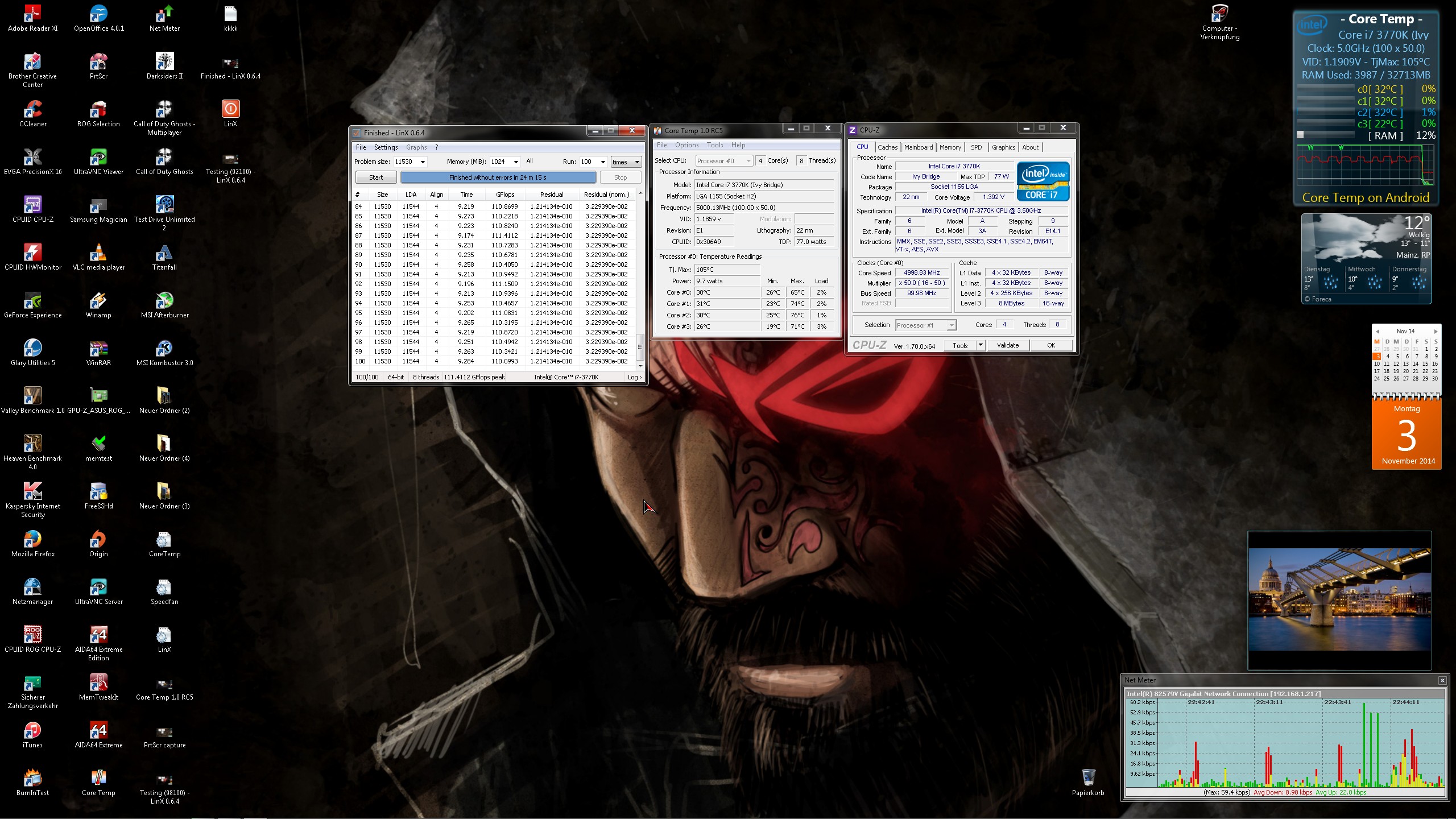Open the Tools menu in Core Temp
The image size is (1456, 819).
point(715,145)
